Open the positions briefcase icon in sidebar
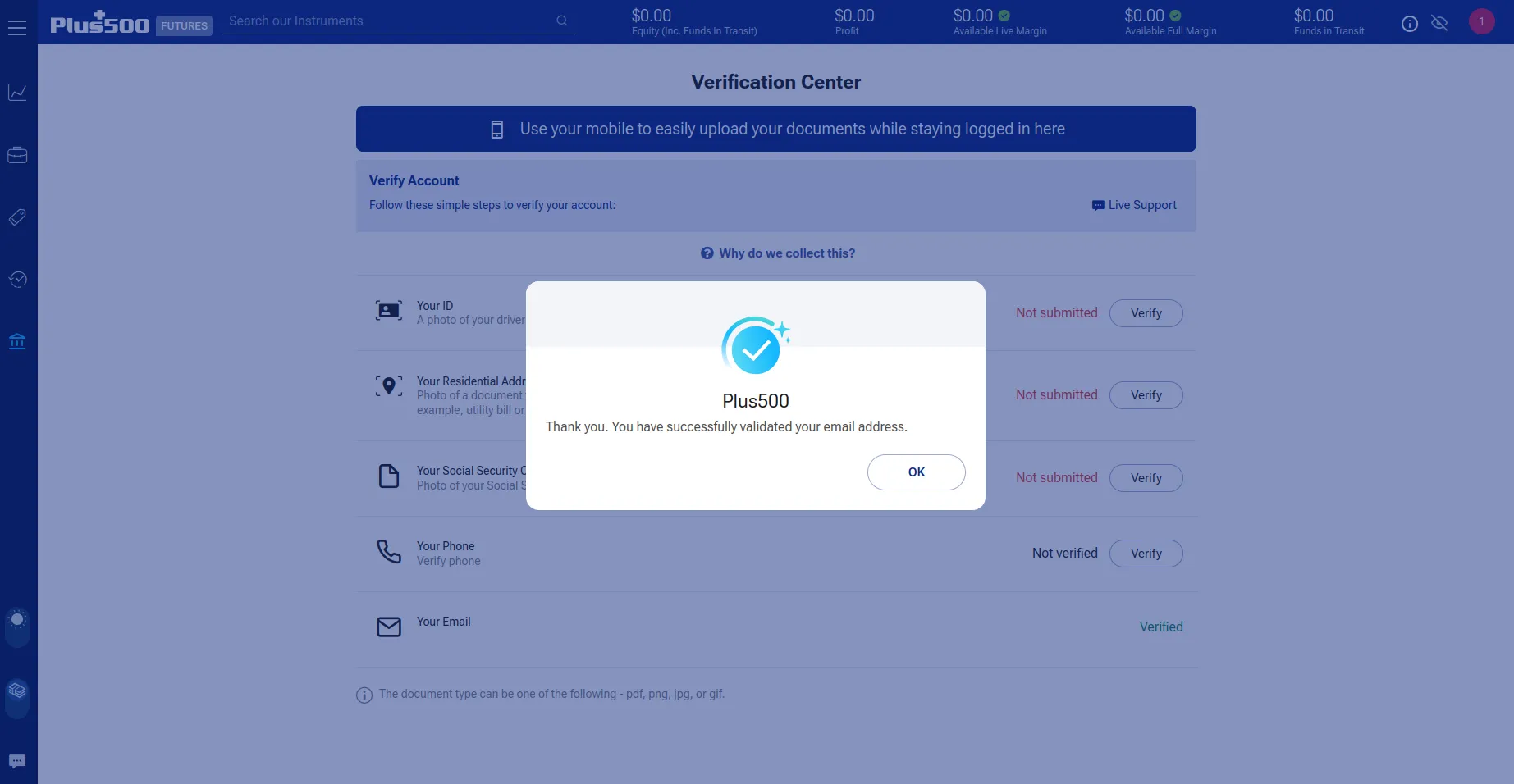The image size is (1514, 784). coord(17,155)
